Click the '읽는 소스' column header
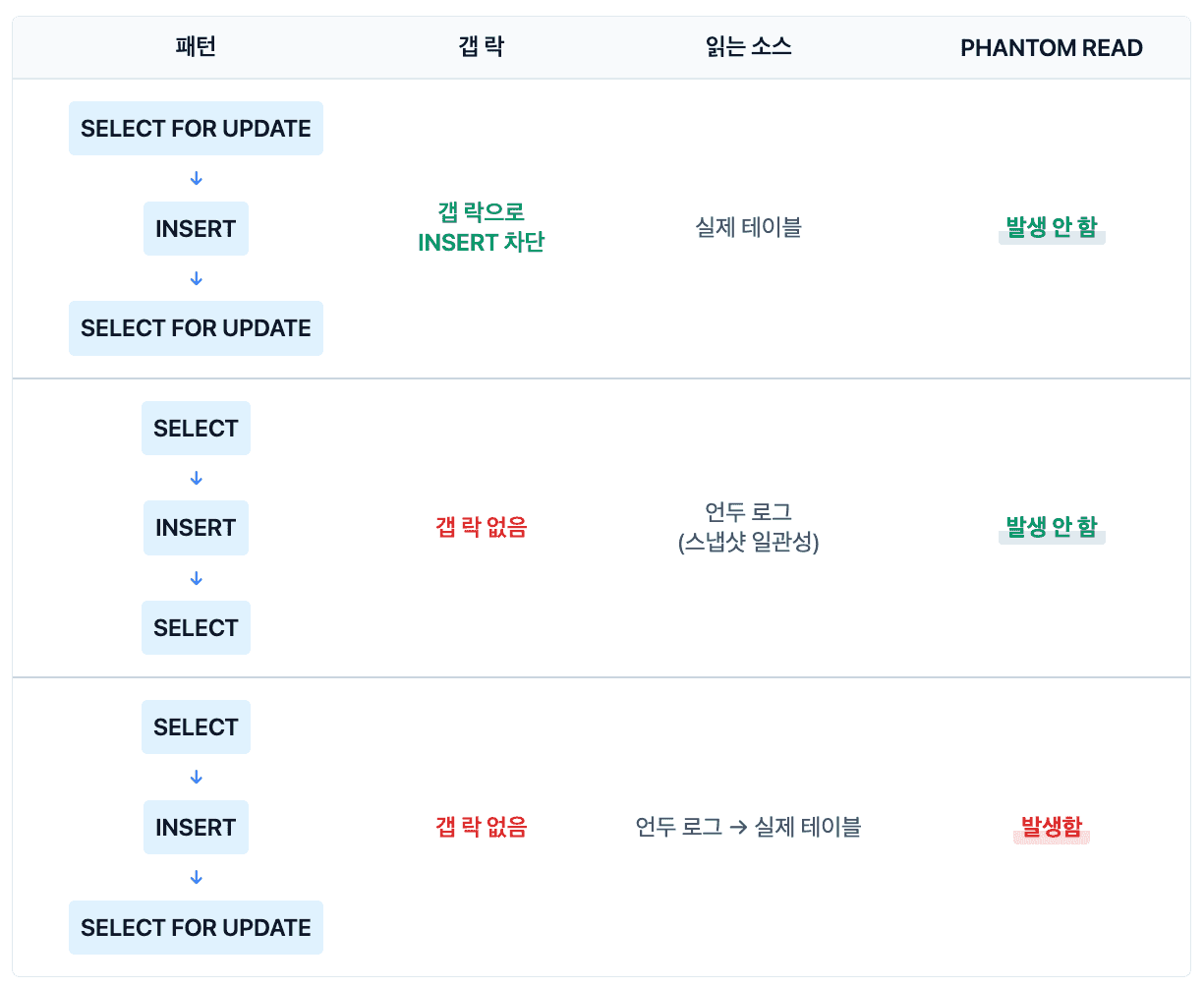Screen dimensions: 1204x988 coord(748,47)
